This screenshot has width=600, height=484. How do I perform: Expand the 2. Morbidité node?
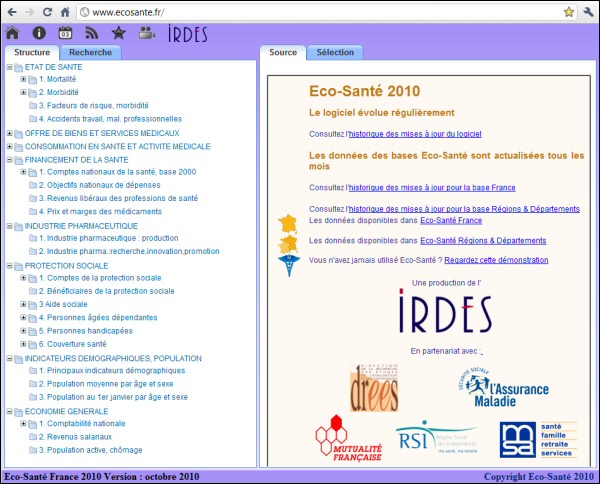click(x=23, y=92)
